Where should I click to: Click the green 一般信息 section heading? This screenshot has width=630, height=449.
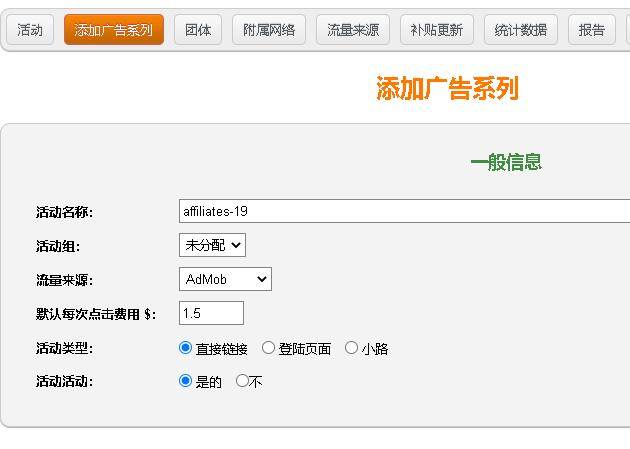(x=506, y=162)
